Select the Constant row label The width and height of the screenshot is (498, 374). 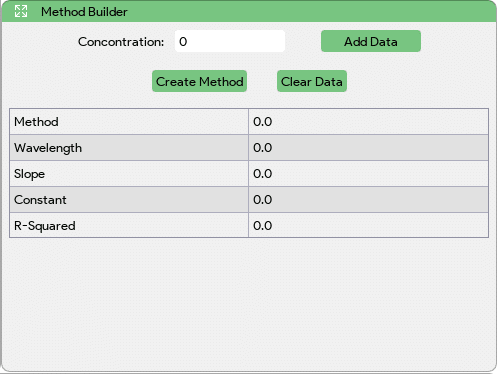click(x=40, y=200)
